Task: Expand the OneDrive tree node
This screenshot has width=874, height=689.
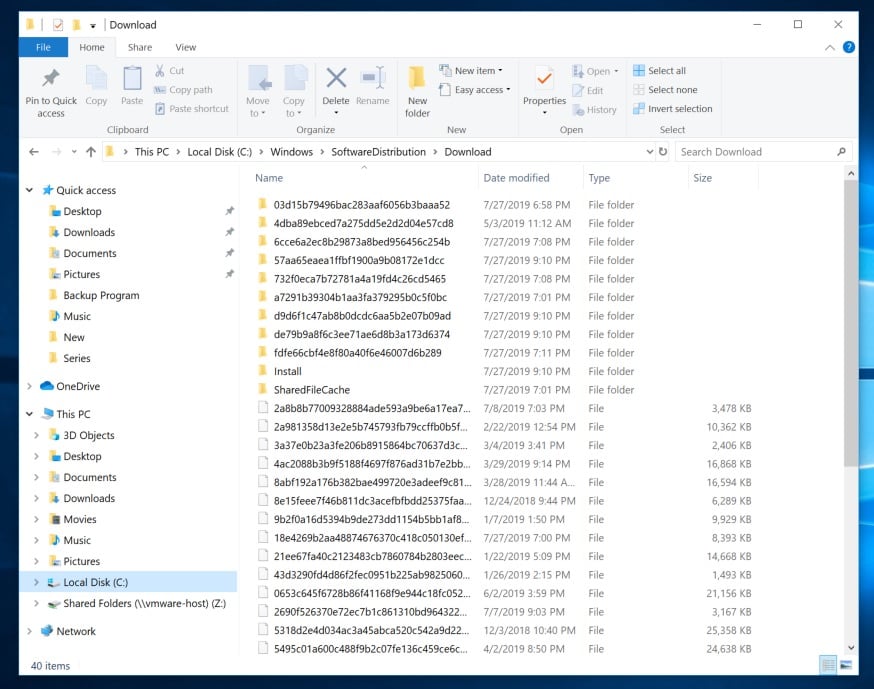Action: 30,386
